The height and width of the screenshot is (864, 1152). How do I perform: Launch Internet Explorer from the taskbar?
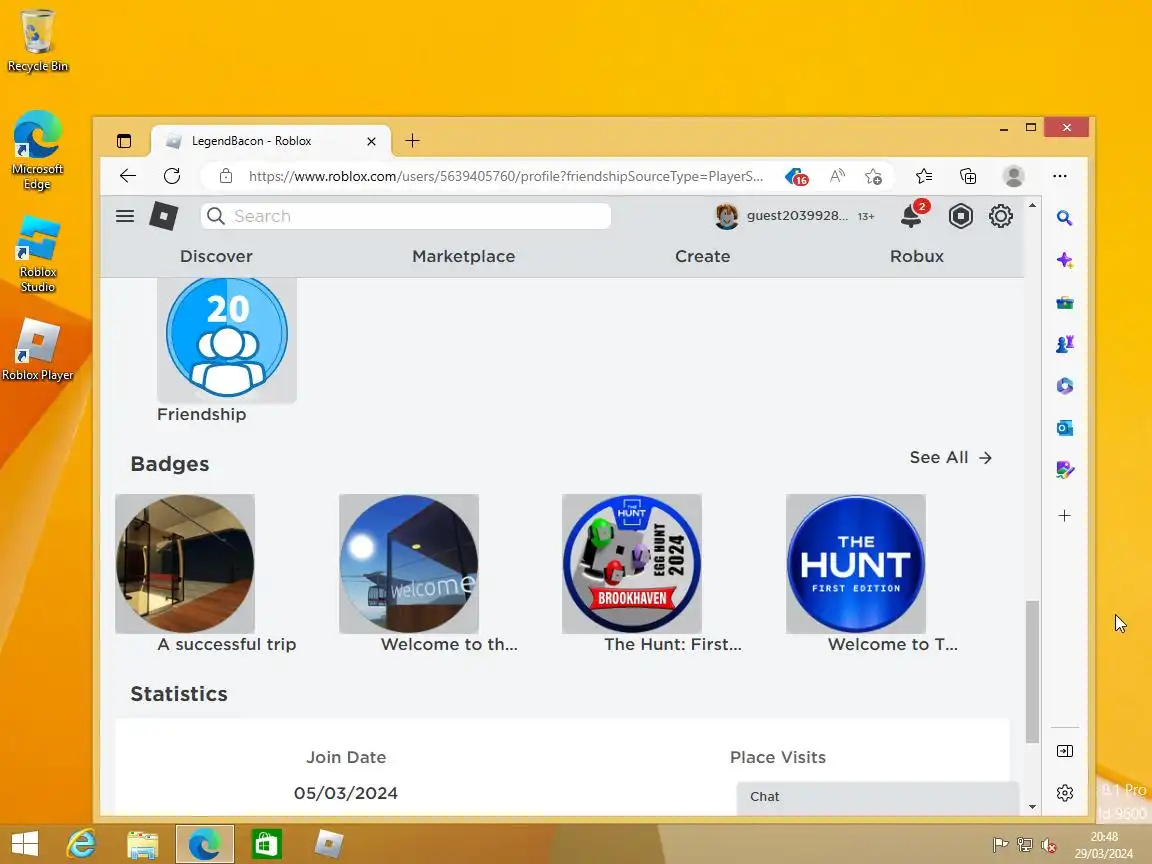81,843
